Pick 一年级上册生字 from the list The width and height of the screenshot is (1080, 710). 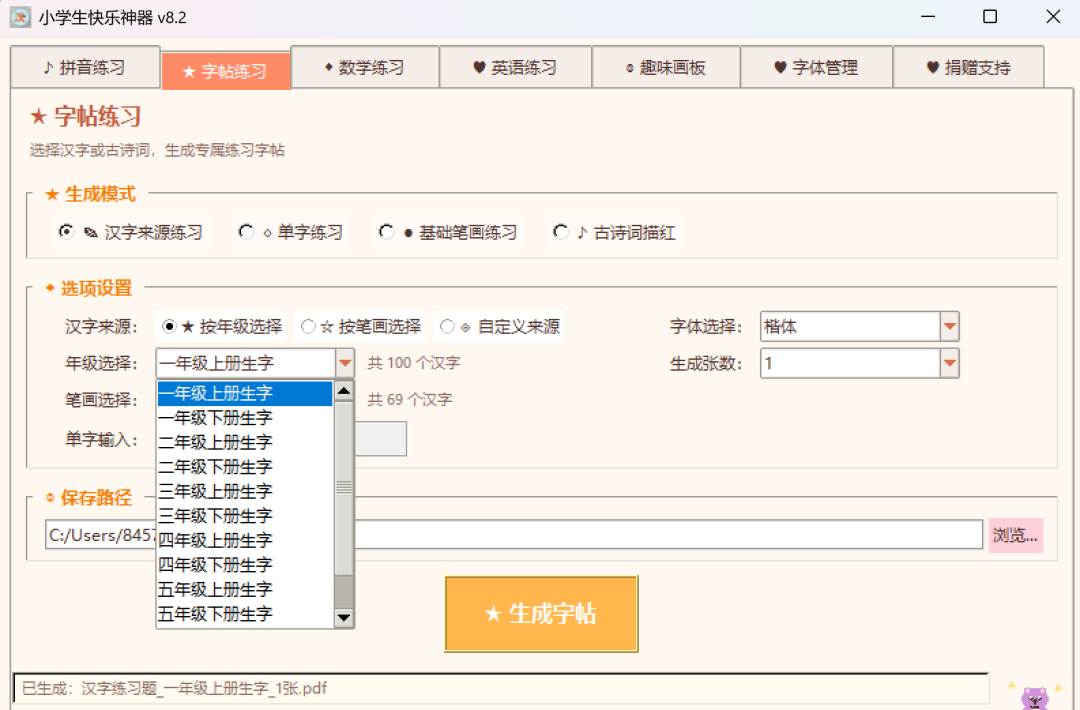tap(245, 393)
